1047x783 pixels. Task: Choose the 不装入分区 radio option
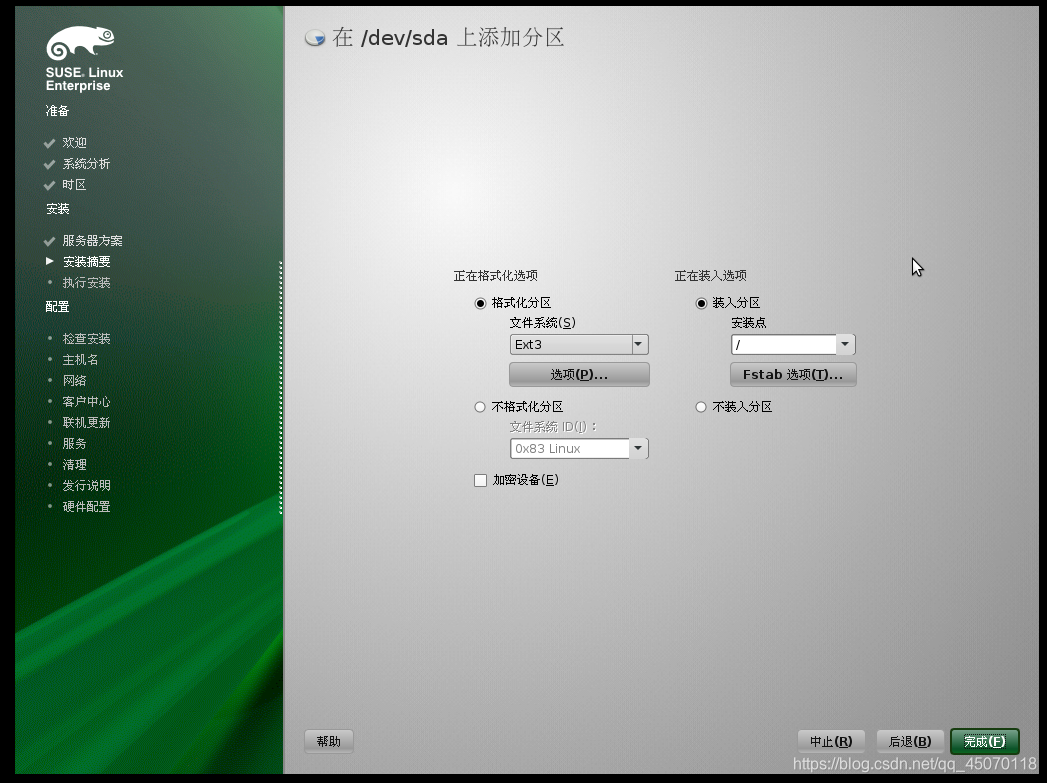tap(701, 407)
